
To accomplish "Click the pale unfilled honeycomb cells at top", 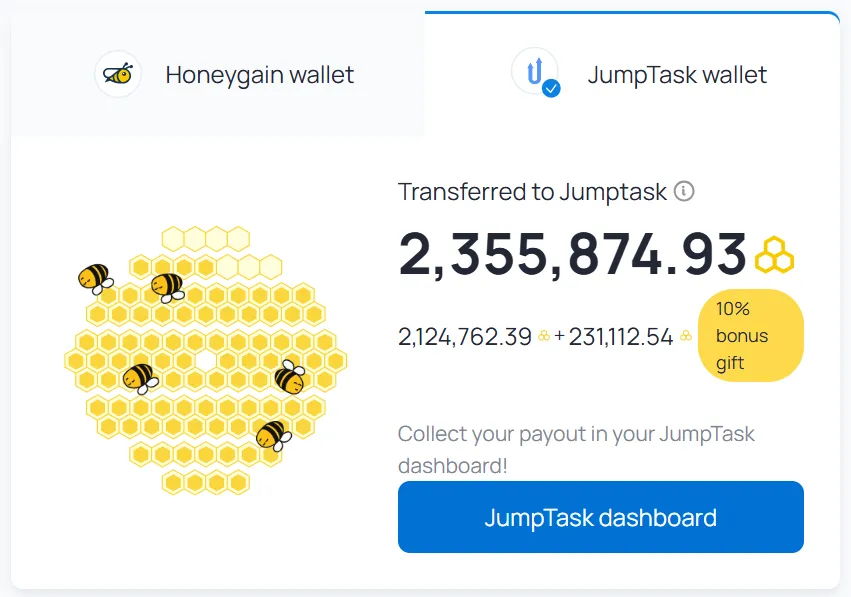I will (x=206, y=239).
